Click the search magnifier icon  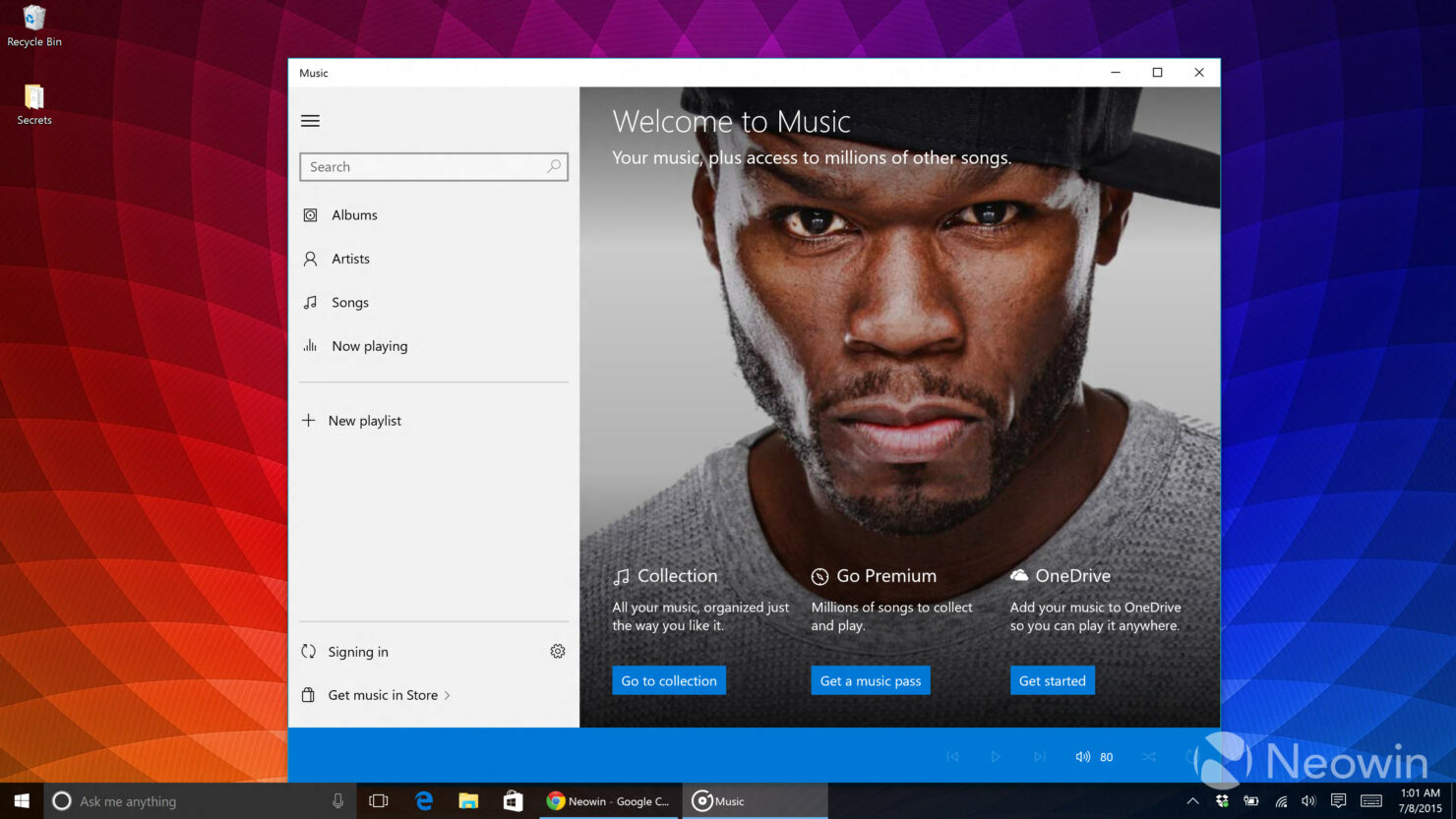(554, 166)
